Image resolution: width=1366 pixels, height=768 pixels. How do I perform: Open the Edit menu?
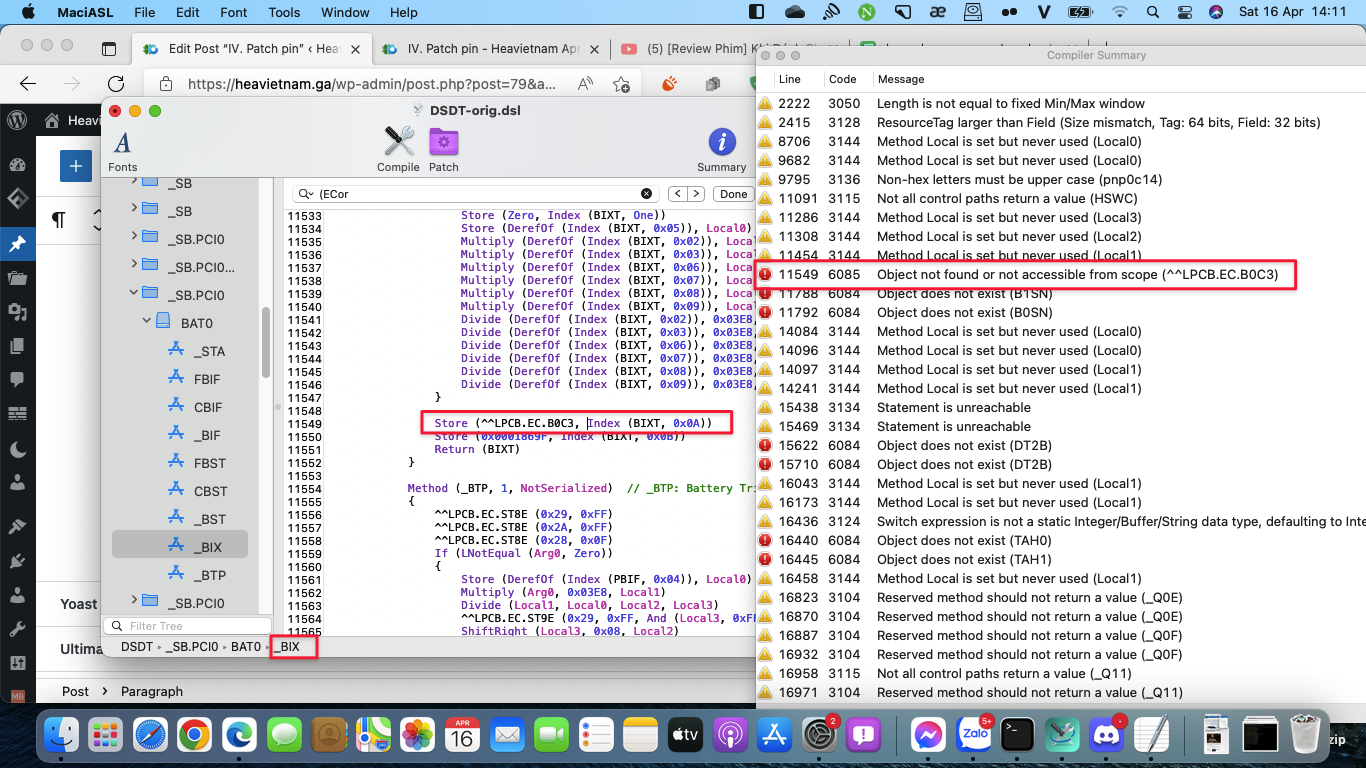click(187, 13)
